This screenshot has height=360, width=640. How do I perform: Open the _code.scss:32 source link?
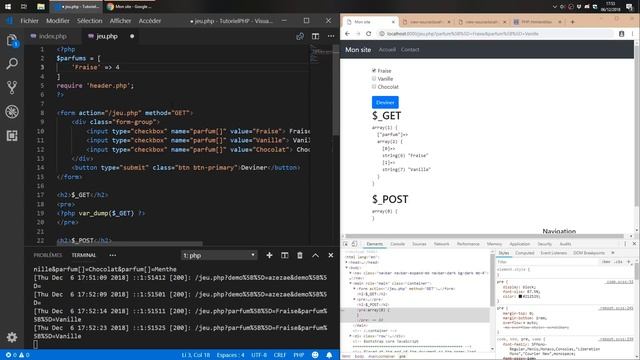pyautogui.click(x=620, y=282)
